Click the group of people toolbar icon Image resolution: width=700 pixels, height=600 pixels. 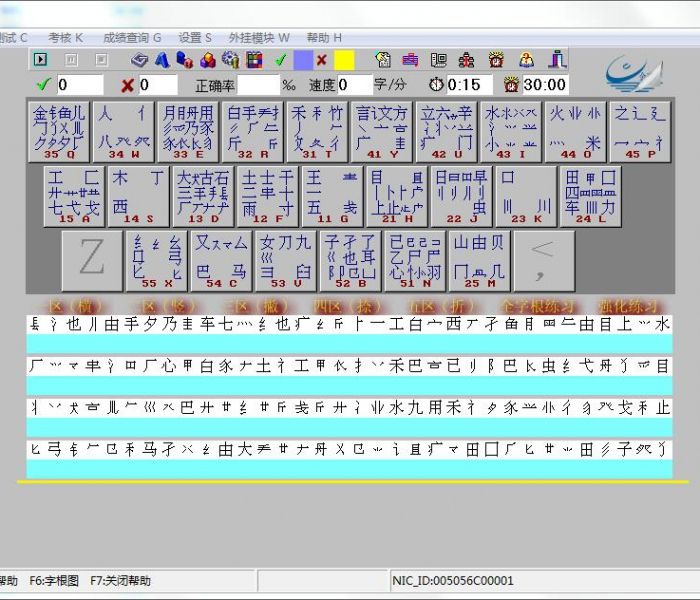point(467,60)
